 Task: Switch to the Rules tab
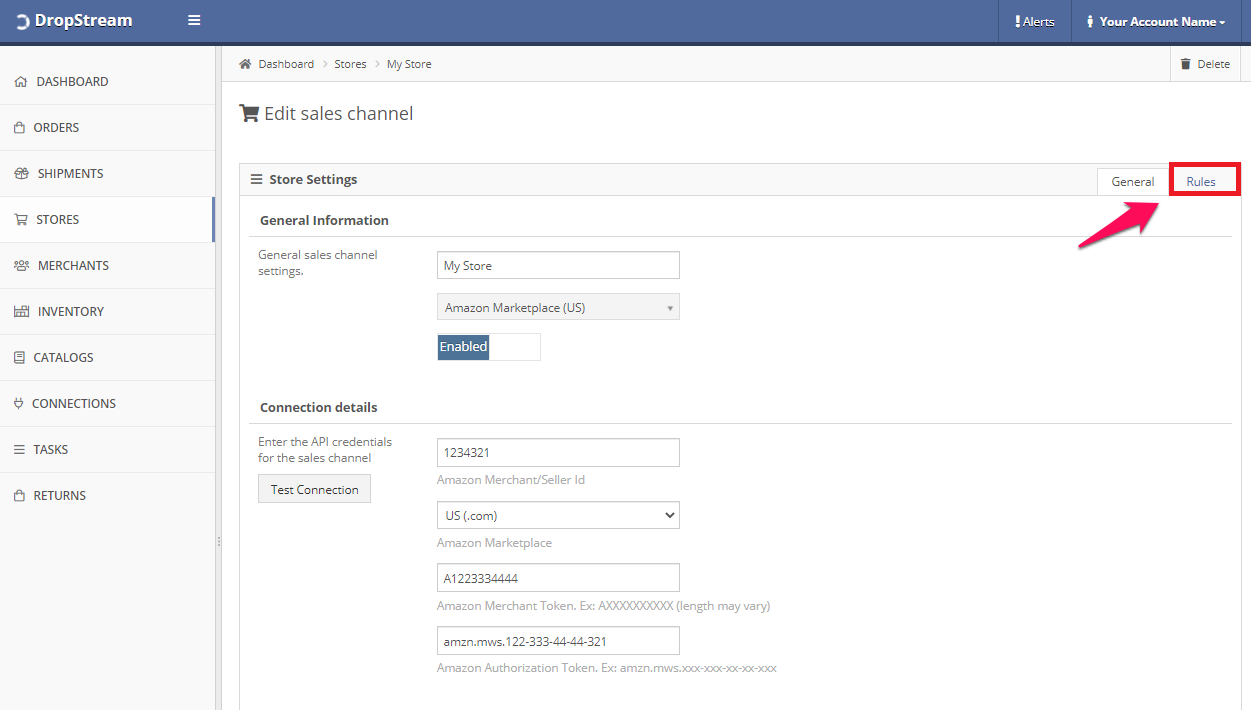pyautogui.click(x=1201, y=182)
